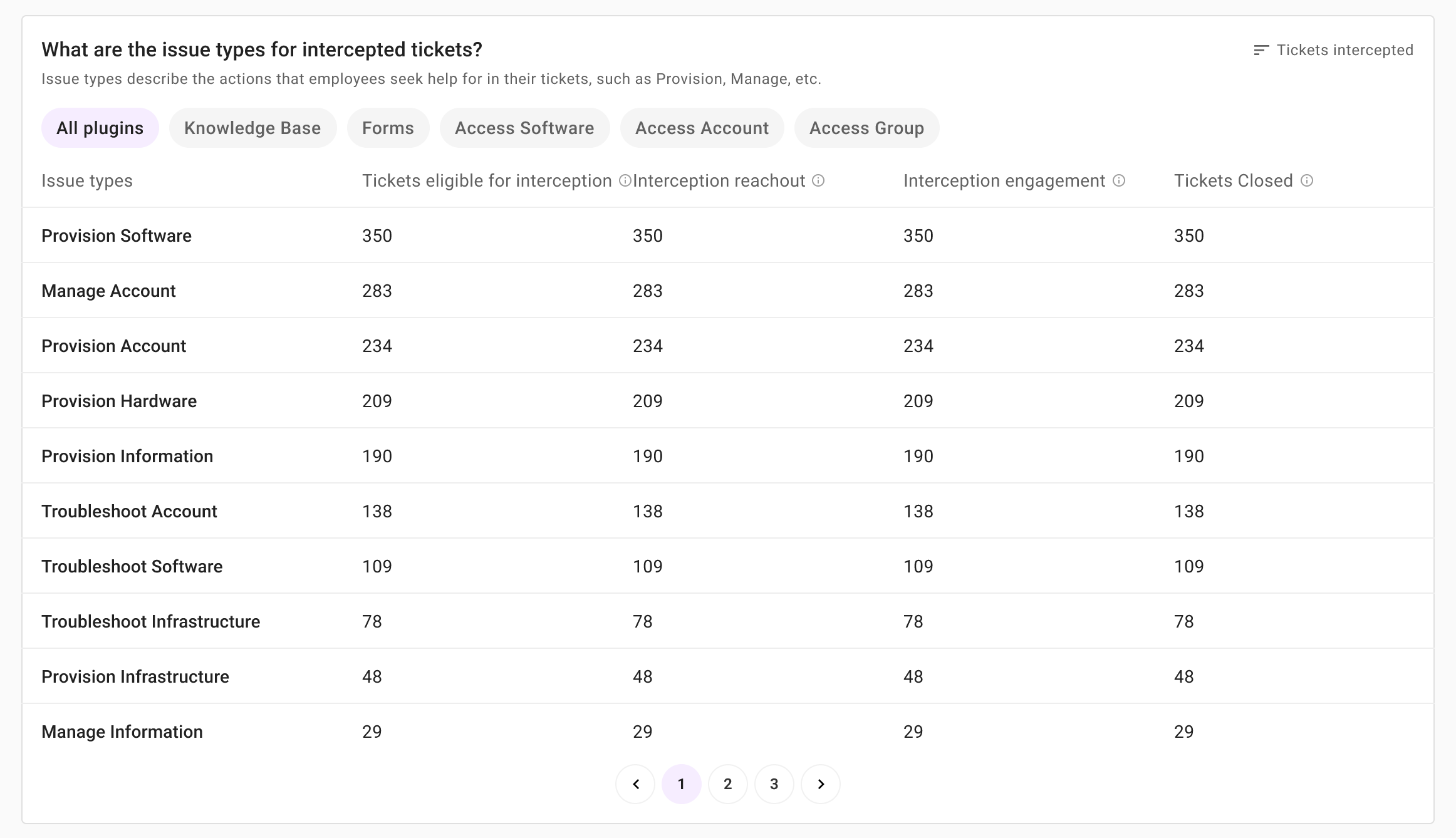Switch to Access Account plugin tab

702,128
